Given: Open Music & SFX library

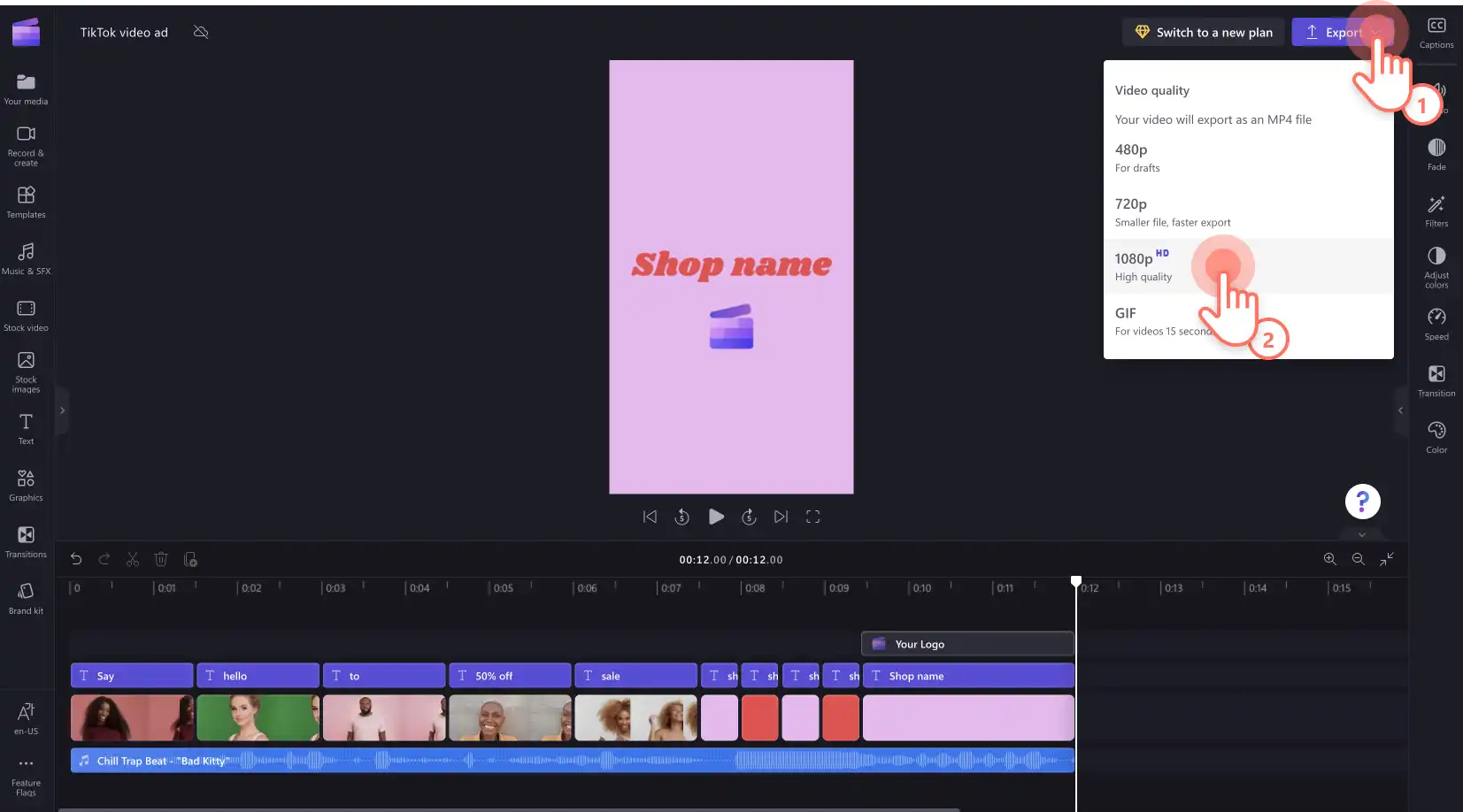Looking at the screenshot, I should (x=26, y=259).
